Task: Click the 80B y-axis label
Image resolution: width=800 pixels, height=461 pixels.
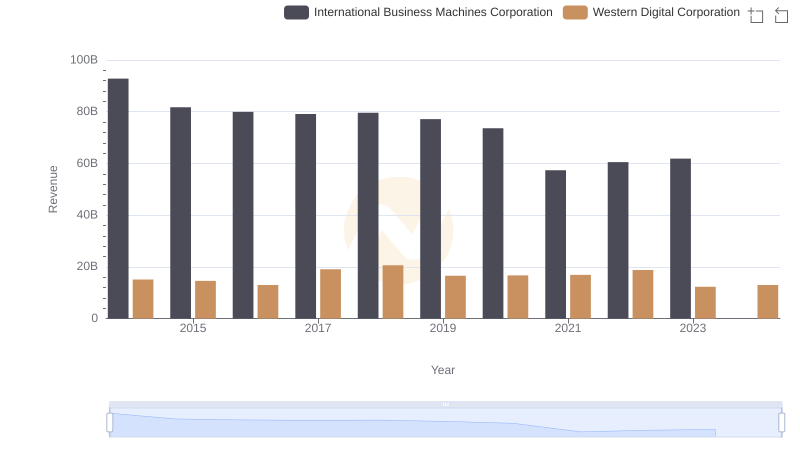Action: [87, 111]
